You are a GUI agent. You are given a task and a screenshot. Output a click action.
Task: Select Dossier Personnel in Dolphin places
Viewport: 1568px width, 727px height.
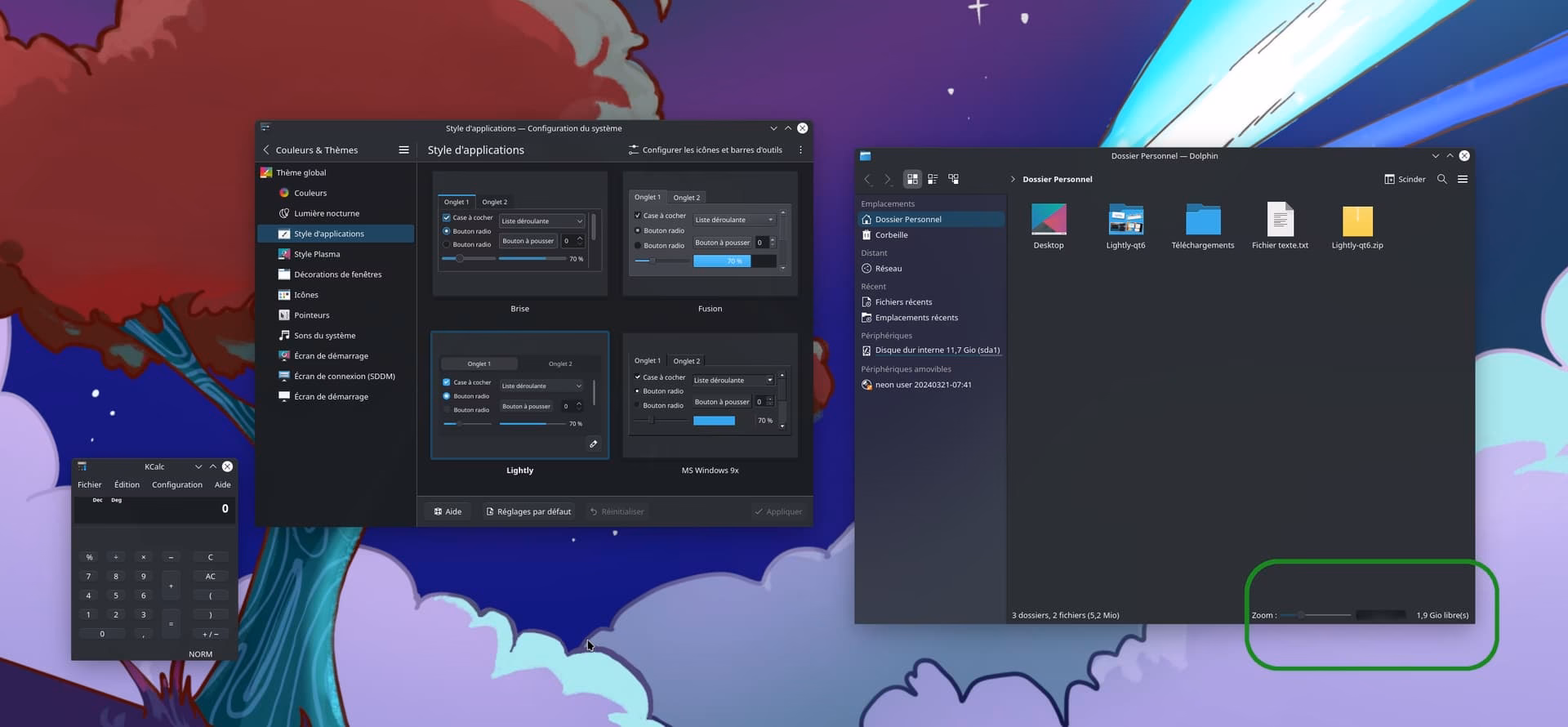point(931,220)
